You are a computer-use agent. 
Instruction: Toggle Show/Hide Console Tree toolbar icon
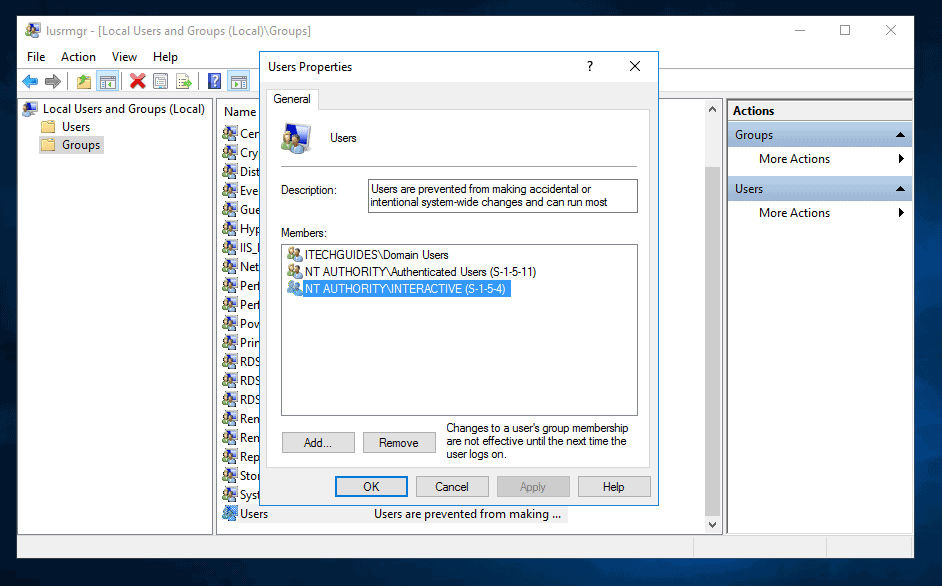pyautogui.click(x=108, y=81)
